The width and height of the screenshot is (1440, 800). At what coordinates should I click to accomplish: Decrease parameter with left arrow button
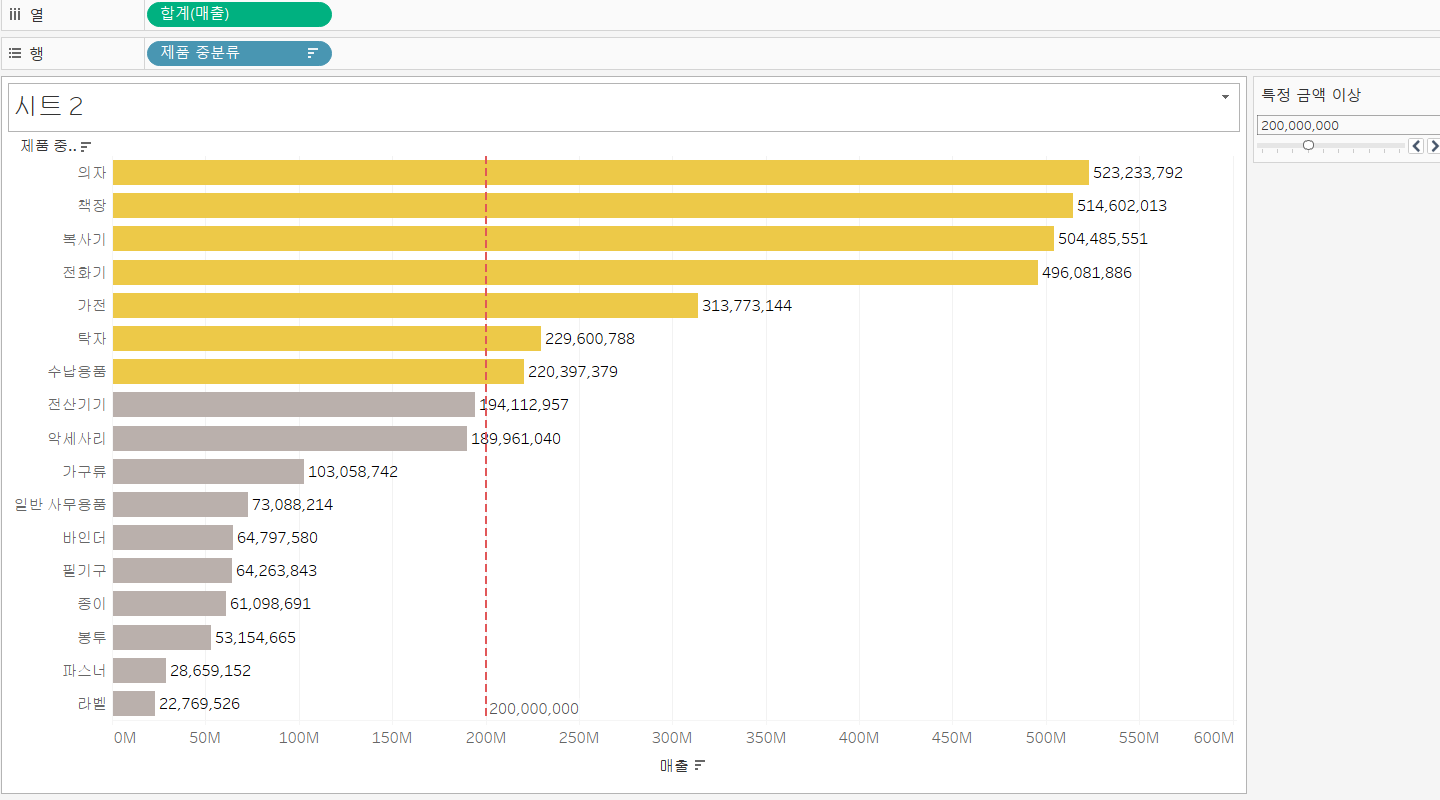[x=1416, y=146]
